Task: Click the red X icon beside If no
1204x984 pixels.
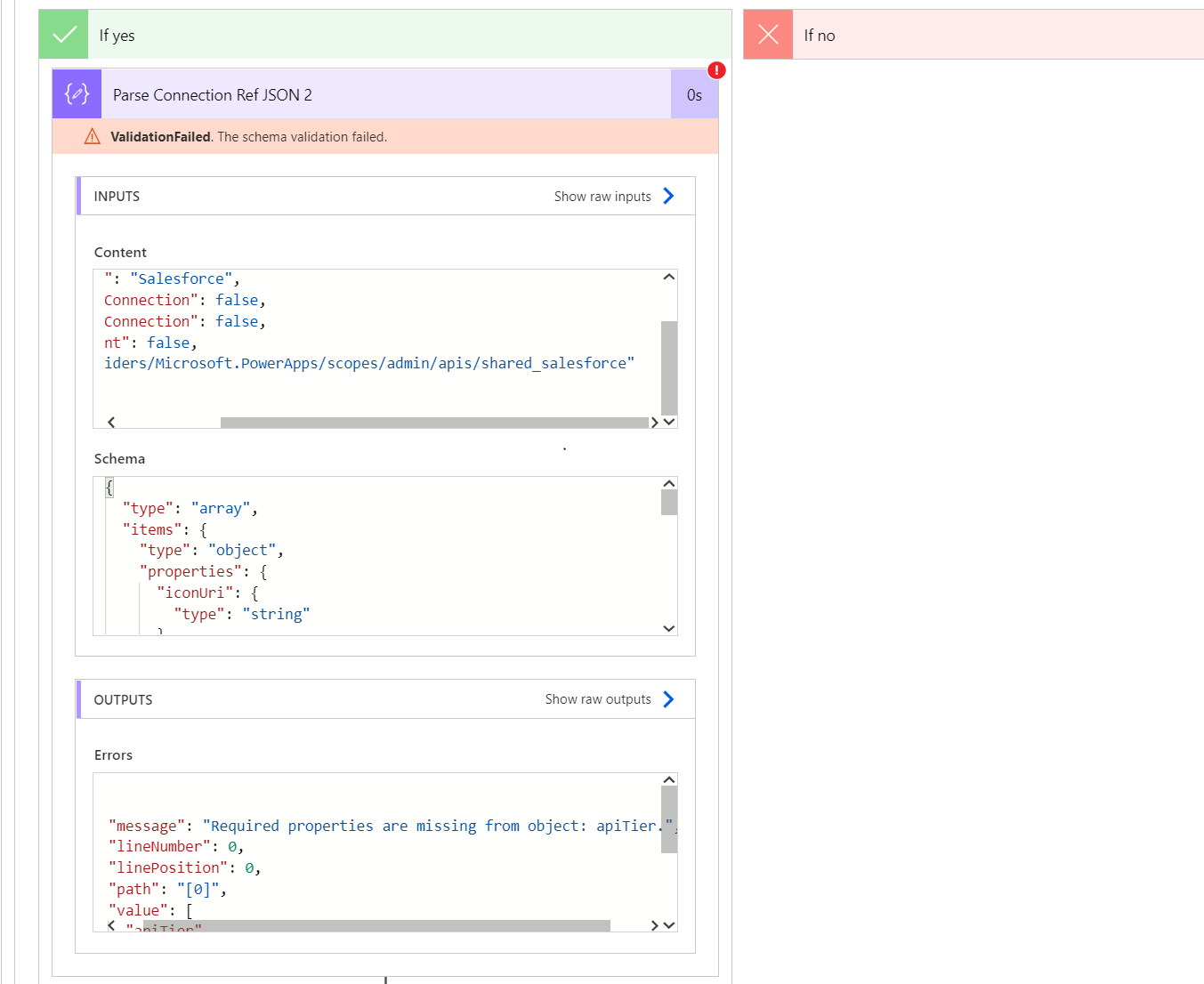Action: click(768, 35)
